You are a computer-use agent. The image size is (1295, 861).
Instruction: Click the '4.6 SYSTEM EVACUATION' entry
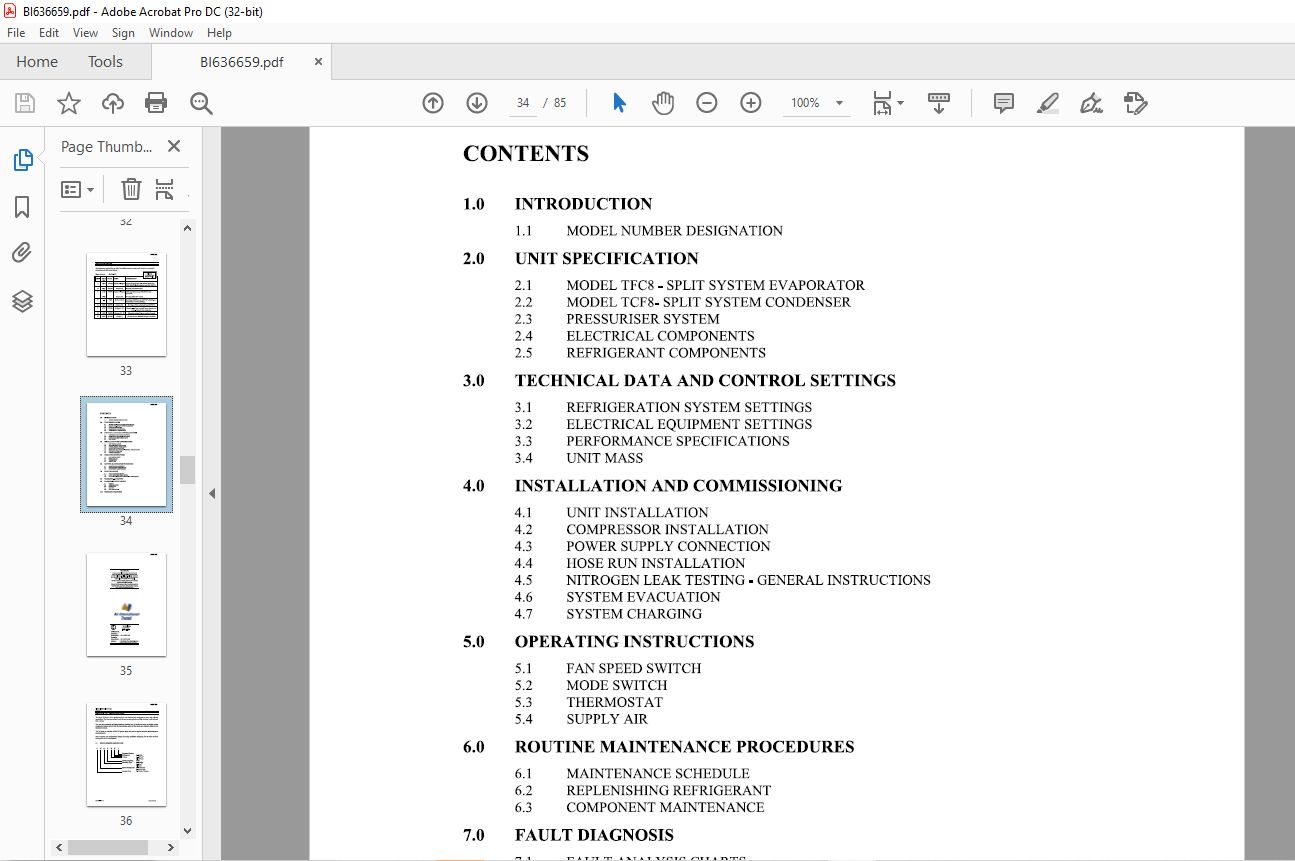[x=617, y=597]
